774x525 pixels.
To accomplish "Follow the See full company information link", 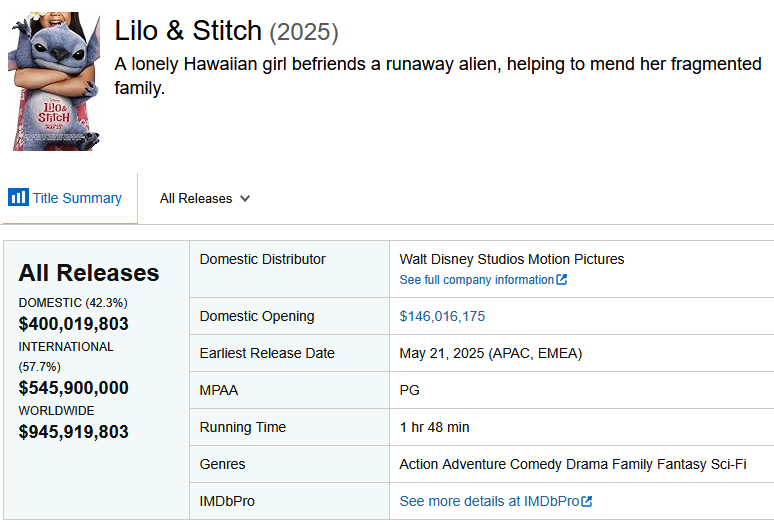I will pos(476,280).
